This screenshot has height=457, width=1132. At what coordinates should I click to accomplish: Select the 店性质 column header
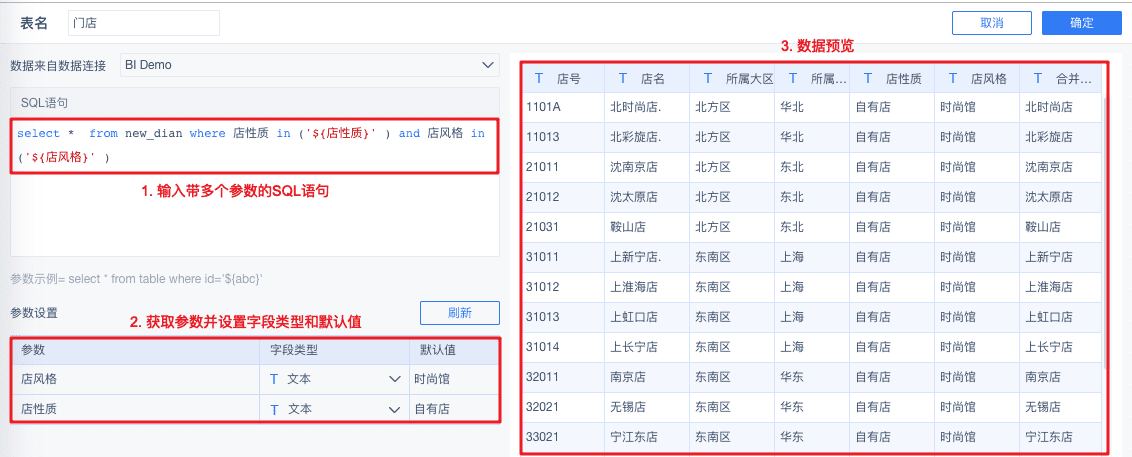tap(892, 78)
